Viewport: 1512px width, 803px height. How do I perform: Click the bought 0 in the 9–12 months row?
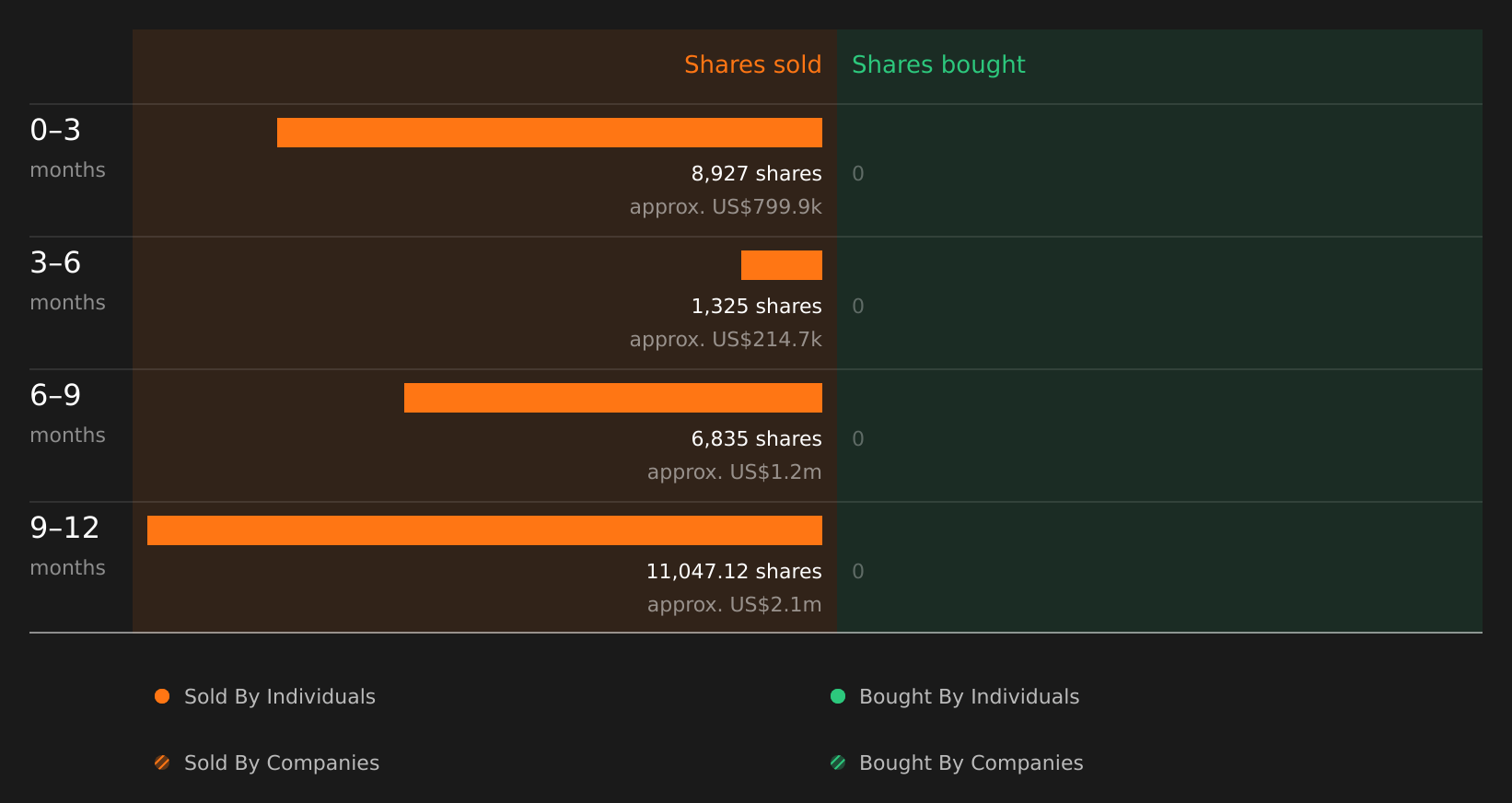858,571
